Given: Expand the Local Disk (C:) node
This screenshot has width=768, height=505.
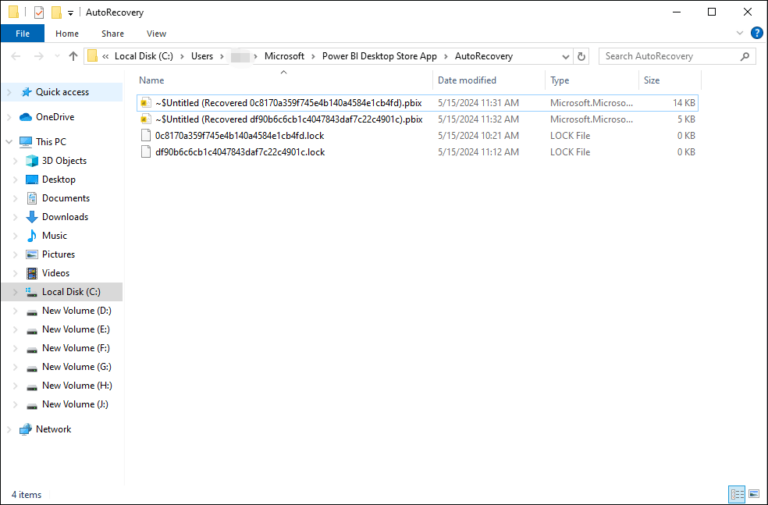Looking at the screenshot, I should coord(15,292).
